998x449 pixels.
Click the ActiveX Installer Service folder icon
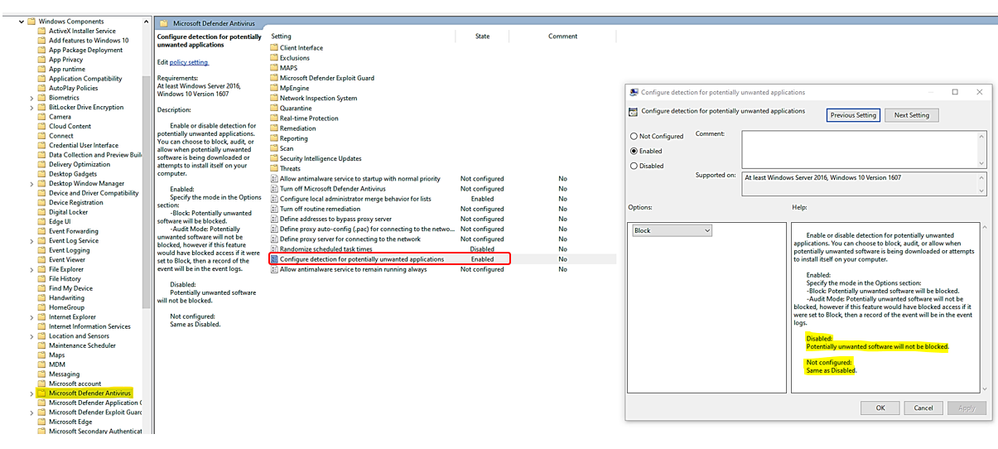click(41, 31)
